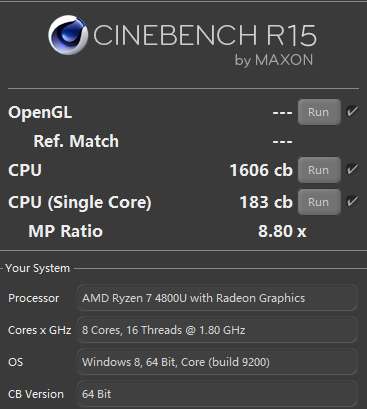Run the CPU Single Core benchmark
The height and width of the screenshot is (409, 367).
tap(319, 202)
